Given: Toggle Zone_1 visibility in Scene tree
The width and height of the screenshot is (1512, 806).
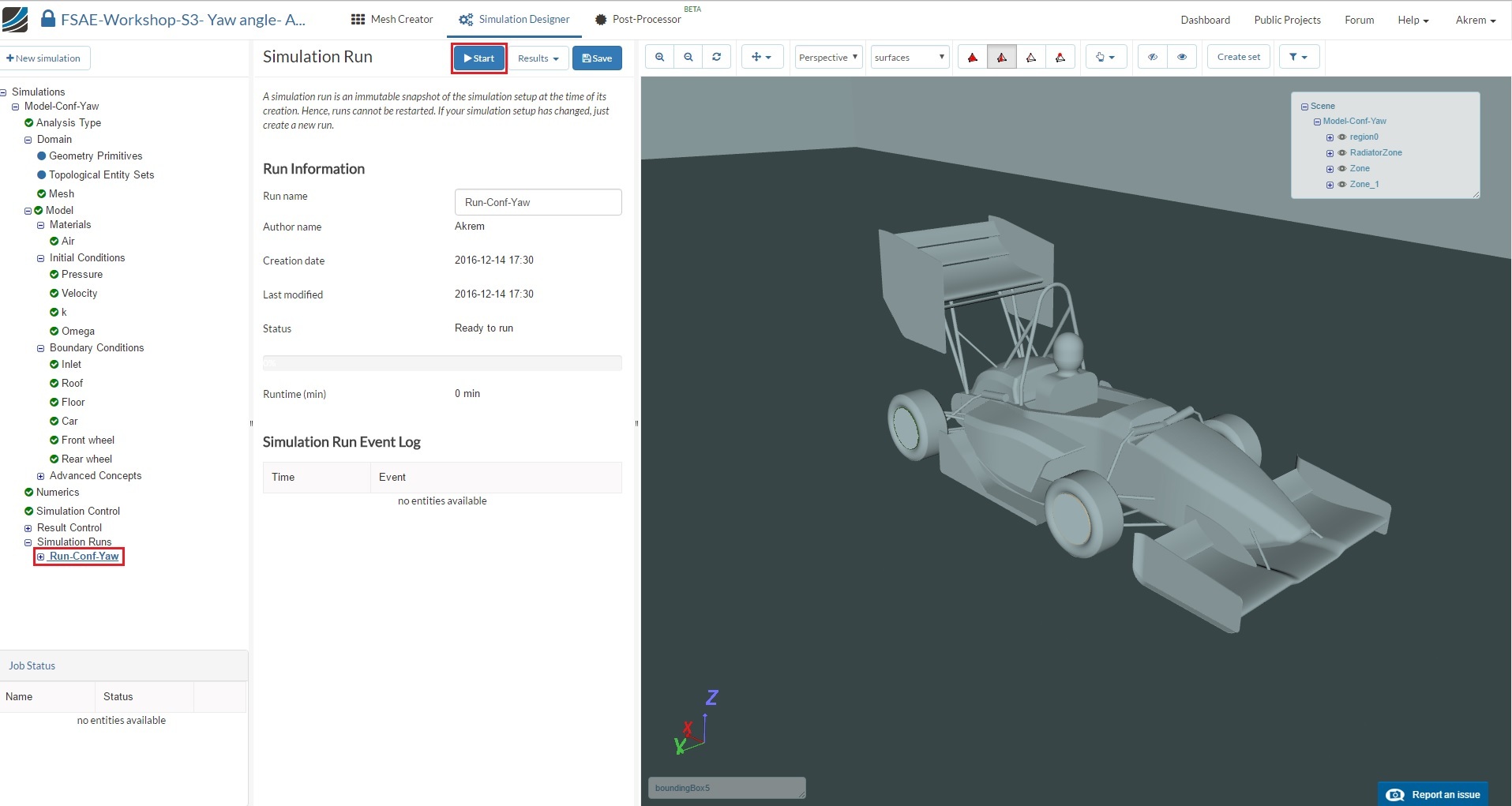Looking at the screenshot, I should tap(1341, 185).
